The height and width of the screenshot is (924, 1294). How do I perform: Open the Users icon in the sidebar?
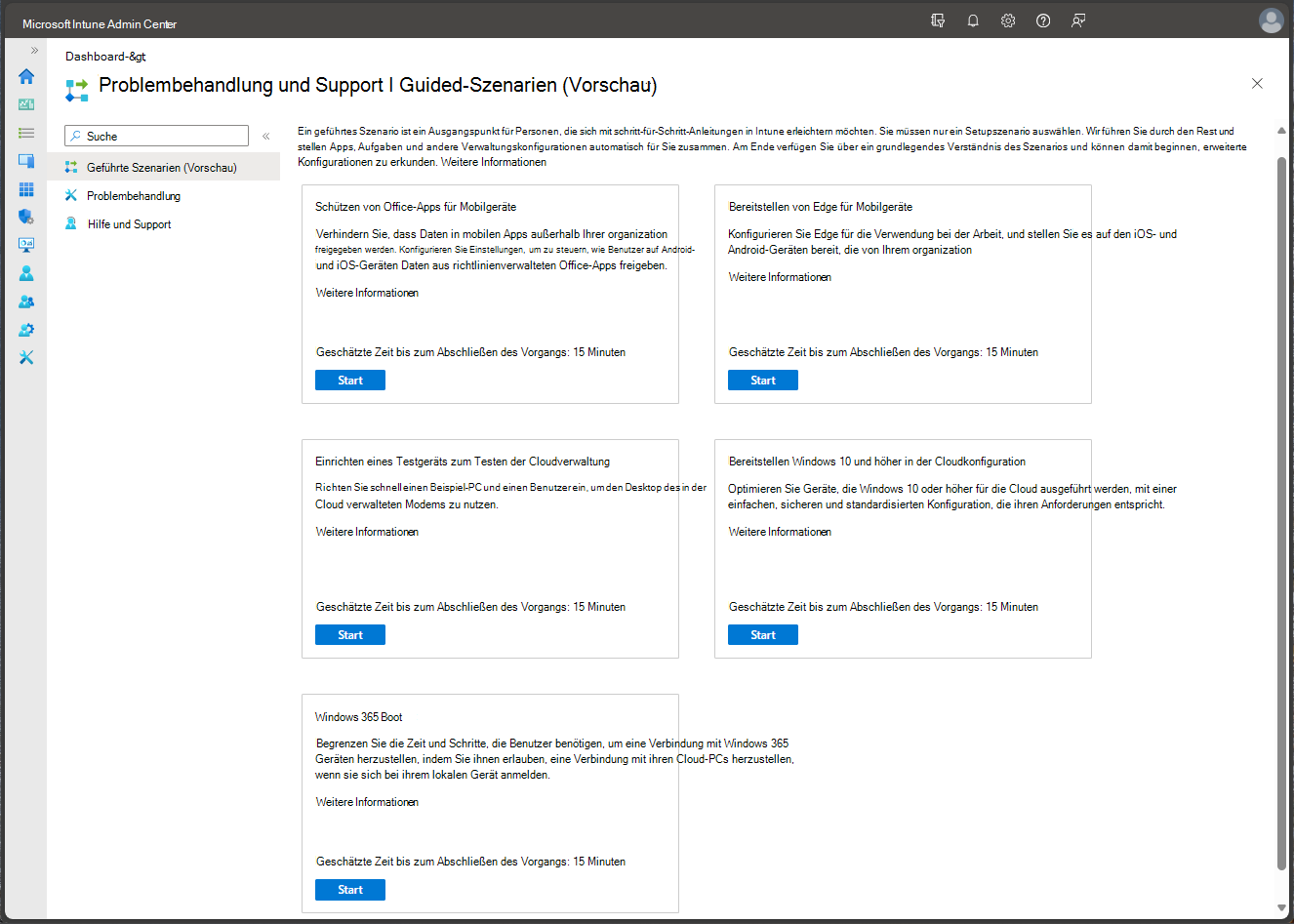26,273
